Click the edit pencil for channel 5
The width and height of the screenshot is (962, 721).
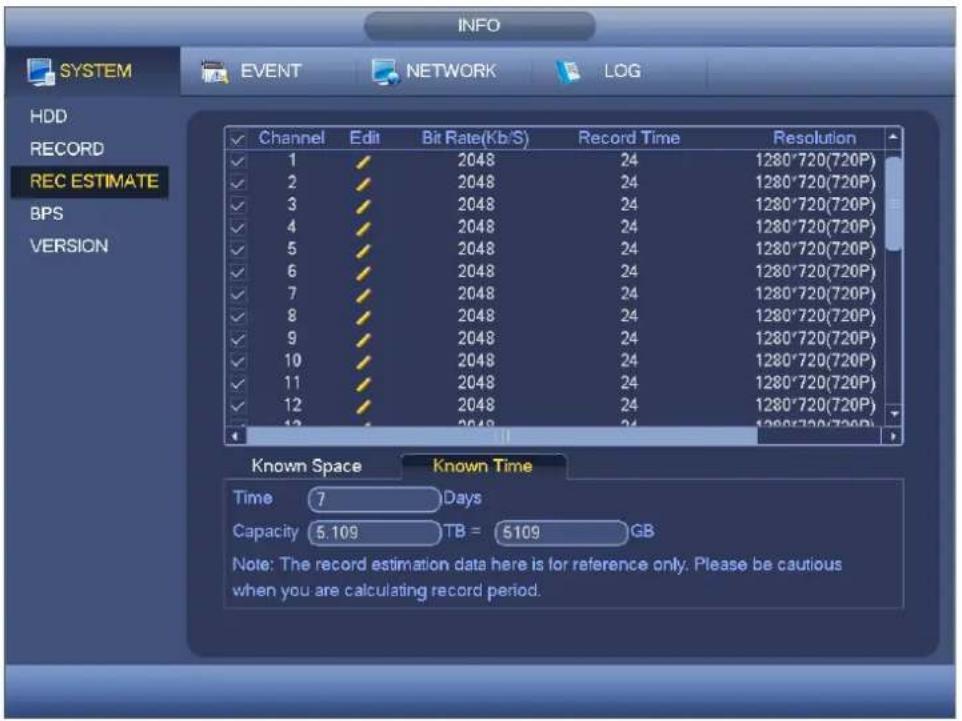point(363,251)
